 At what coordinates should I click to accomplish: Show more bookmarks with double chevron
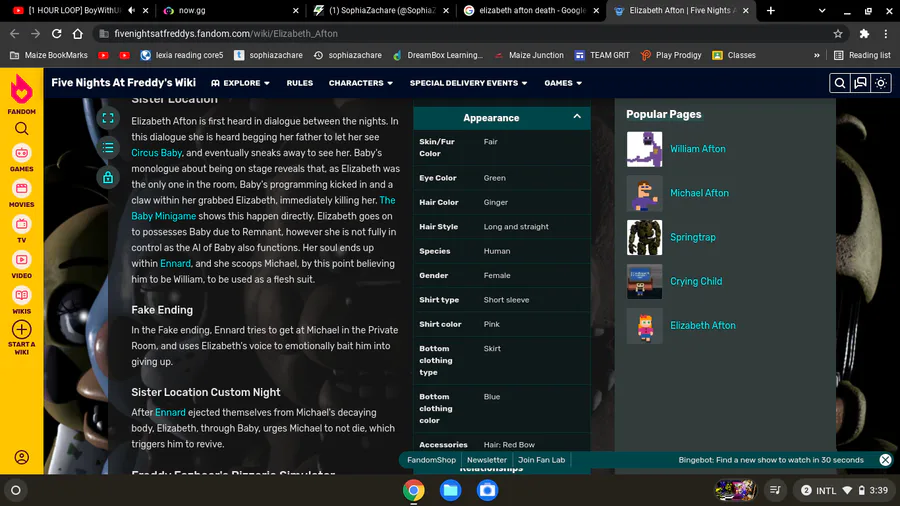pos(817,56)
